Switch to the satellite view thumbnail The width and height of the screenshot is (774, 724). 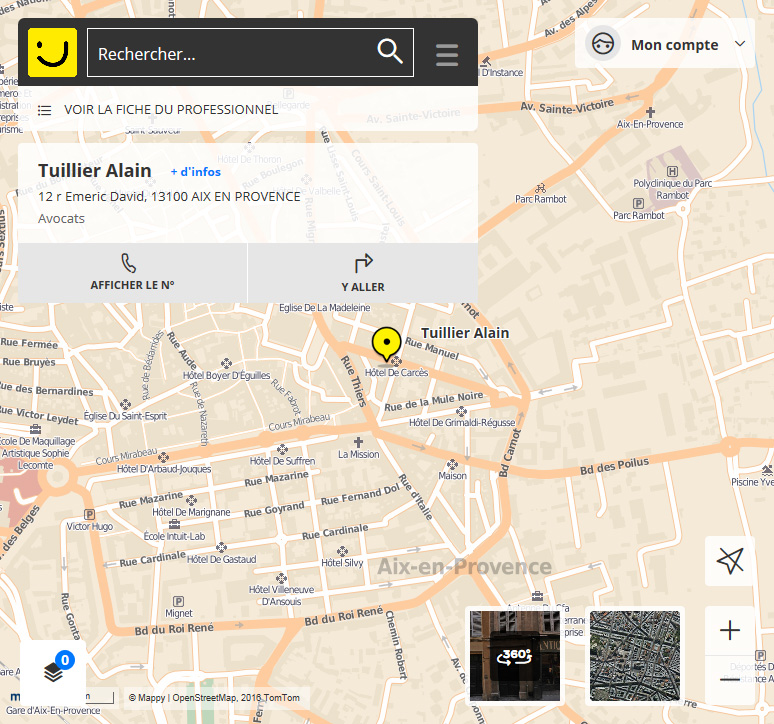point(635,656)
